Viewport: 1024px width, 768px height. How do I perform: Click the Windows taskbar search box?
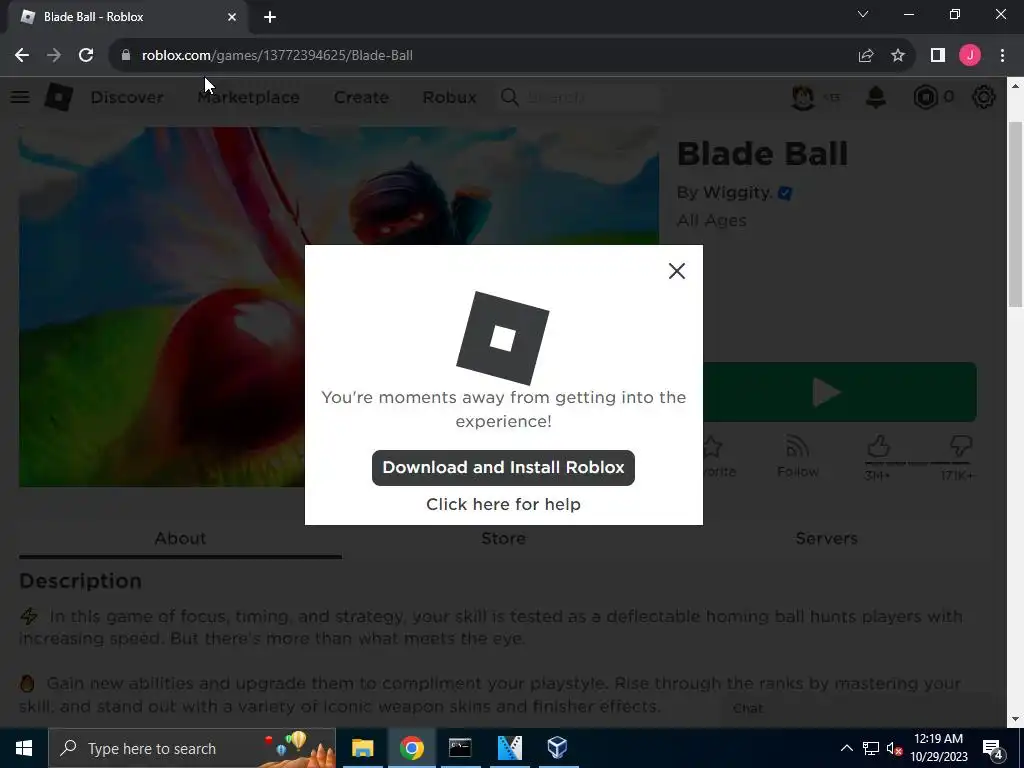coord(192,748)
